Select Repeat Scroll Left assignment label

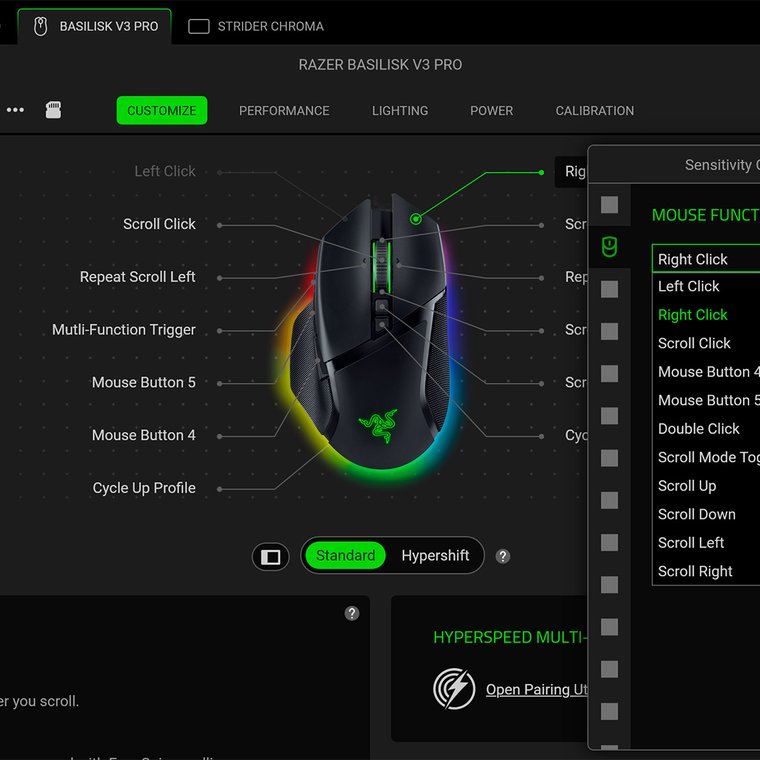[x=137, y=277]
